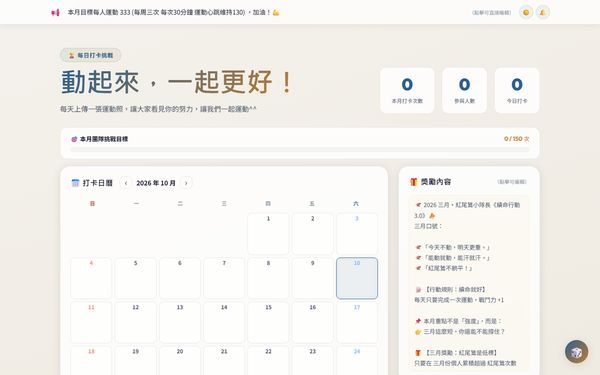Select October 8 on the calendar
This screenshot has height=375, width=600.
(268, 278)
